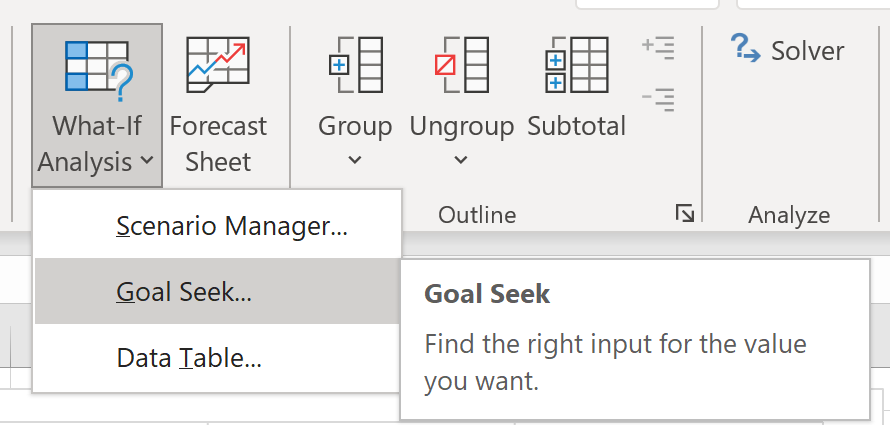Click the Subtotal icon

click(x=576, y=65)
